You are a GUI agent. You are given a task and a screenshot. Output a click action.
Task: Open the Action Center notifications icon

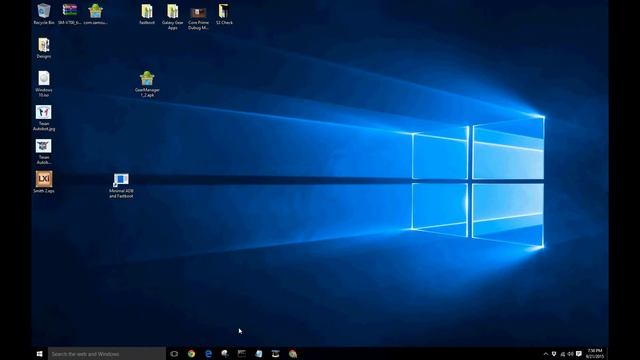click(579, 354)
